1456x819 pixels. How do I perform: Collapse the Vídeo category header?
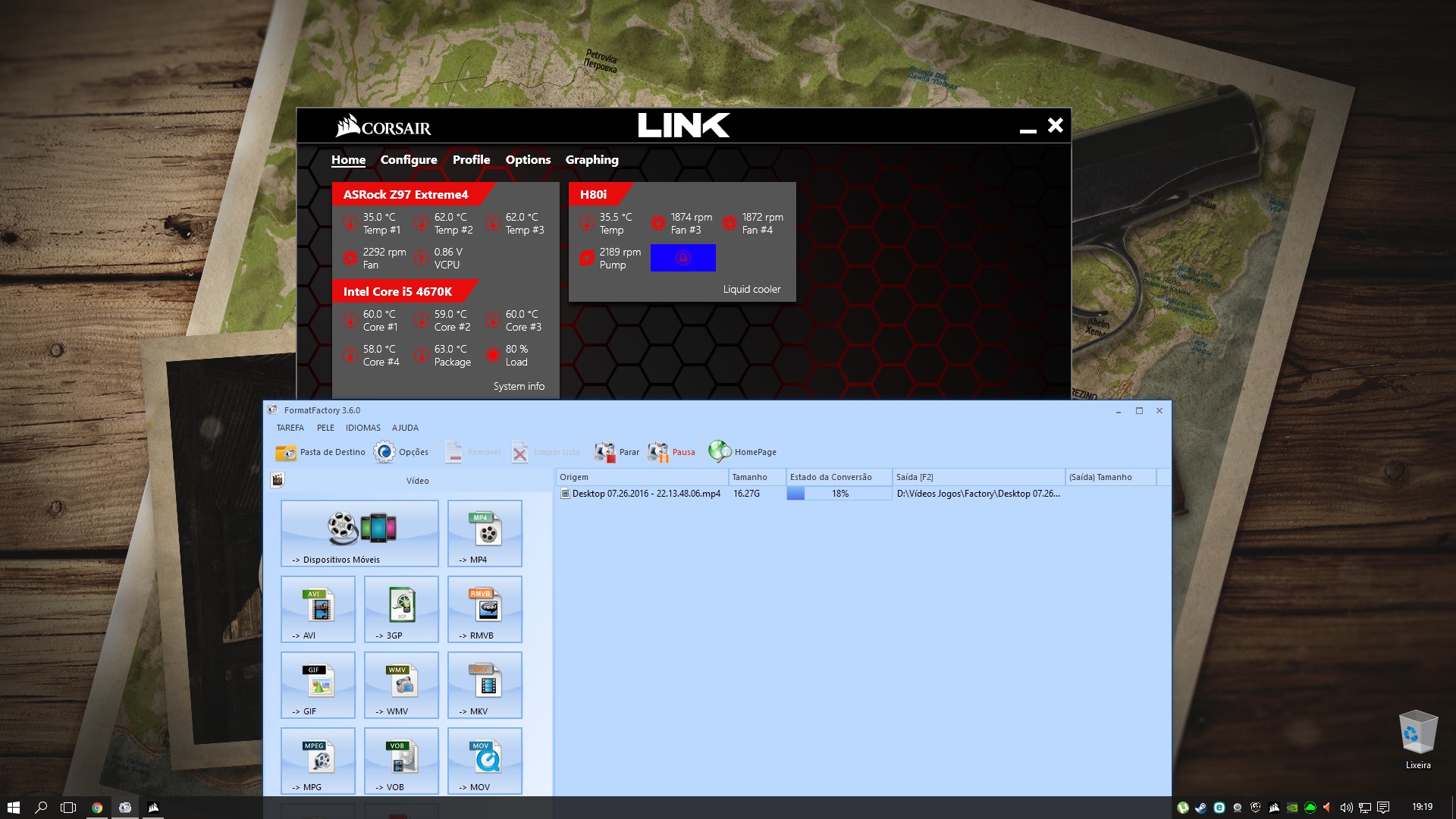coord(410,480)
